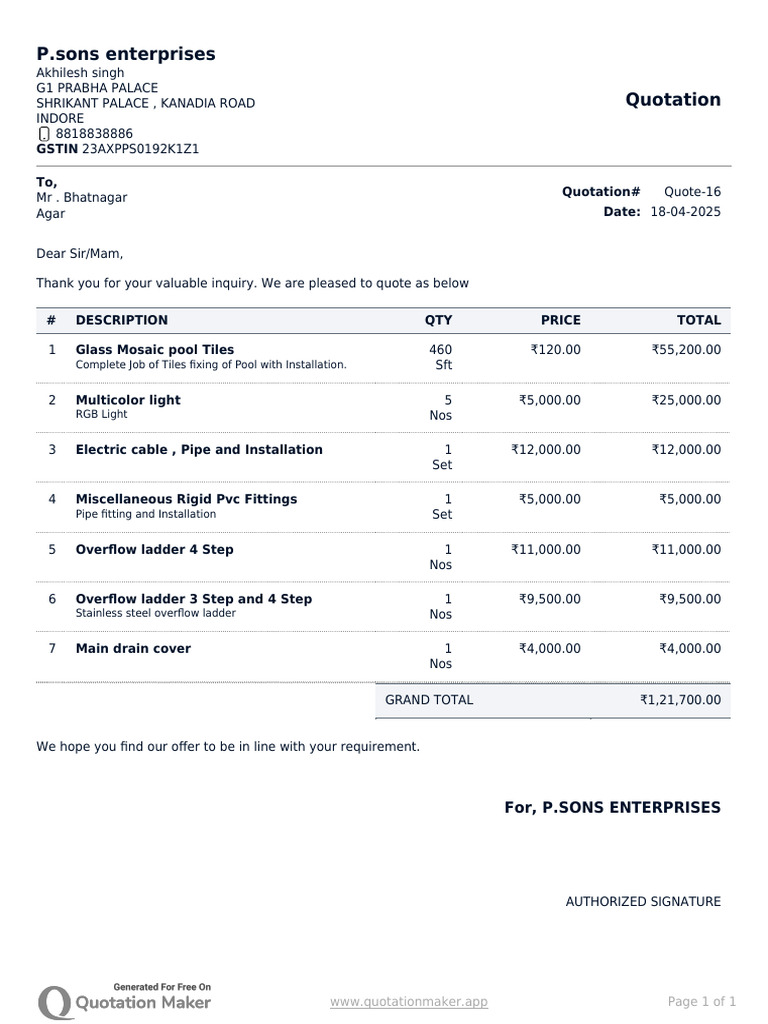Click the Quotation Maker brand text
This screenshot has width=768, height=1024.
[x=143, y=1003]
